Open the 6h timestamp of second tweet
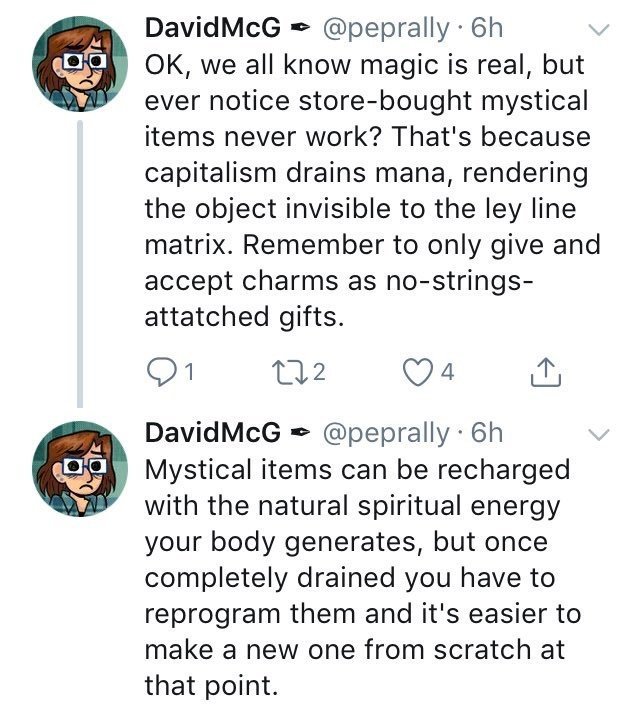Image resolution: width=640 pixels, height=713 pixels. tap(487, 433)
